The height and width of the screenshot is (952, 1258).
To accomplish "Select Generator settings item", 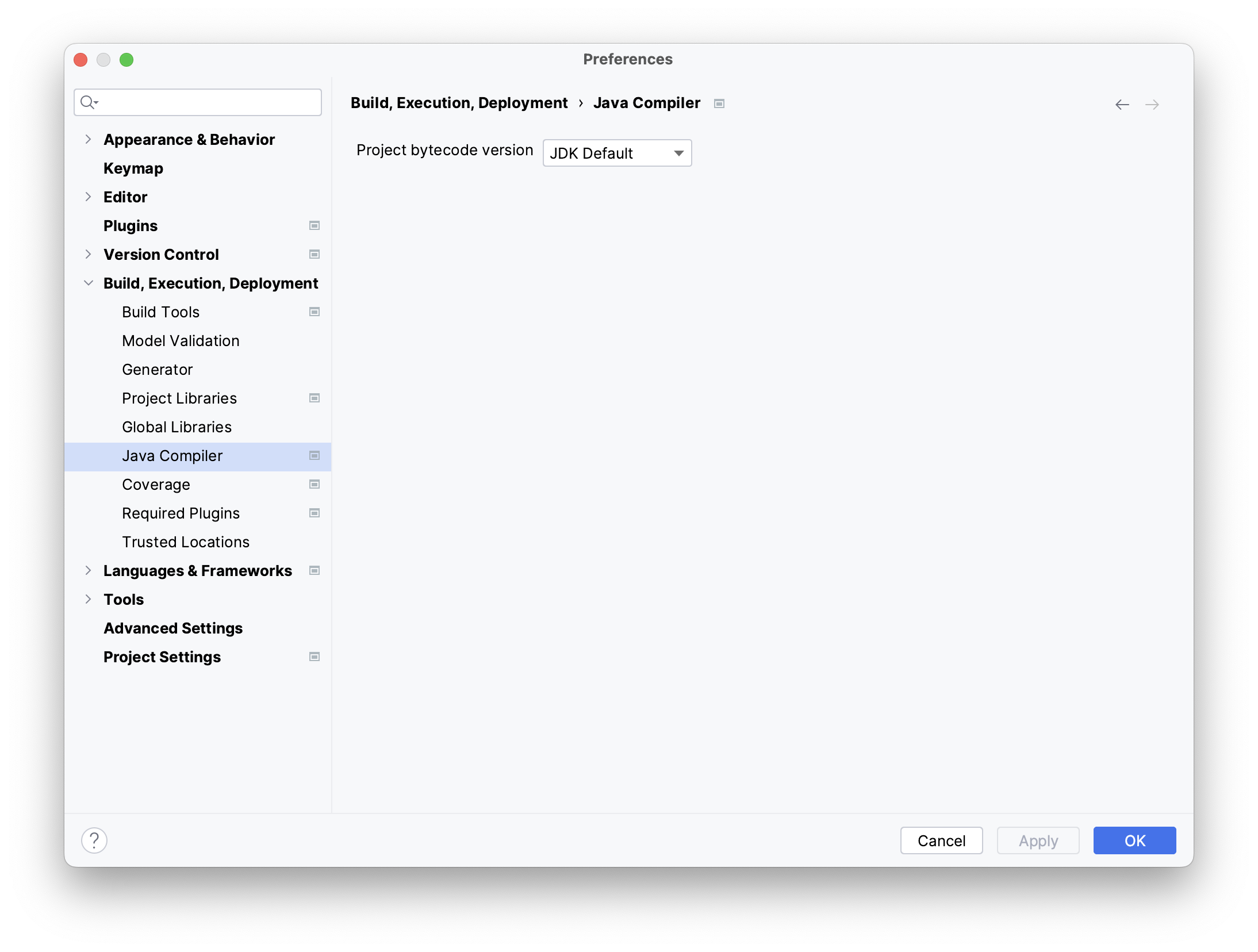I will pos(158,370).
